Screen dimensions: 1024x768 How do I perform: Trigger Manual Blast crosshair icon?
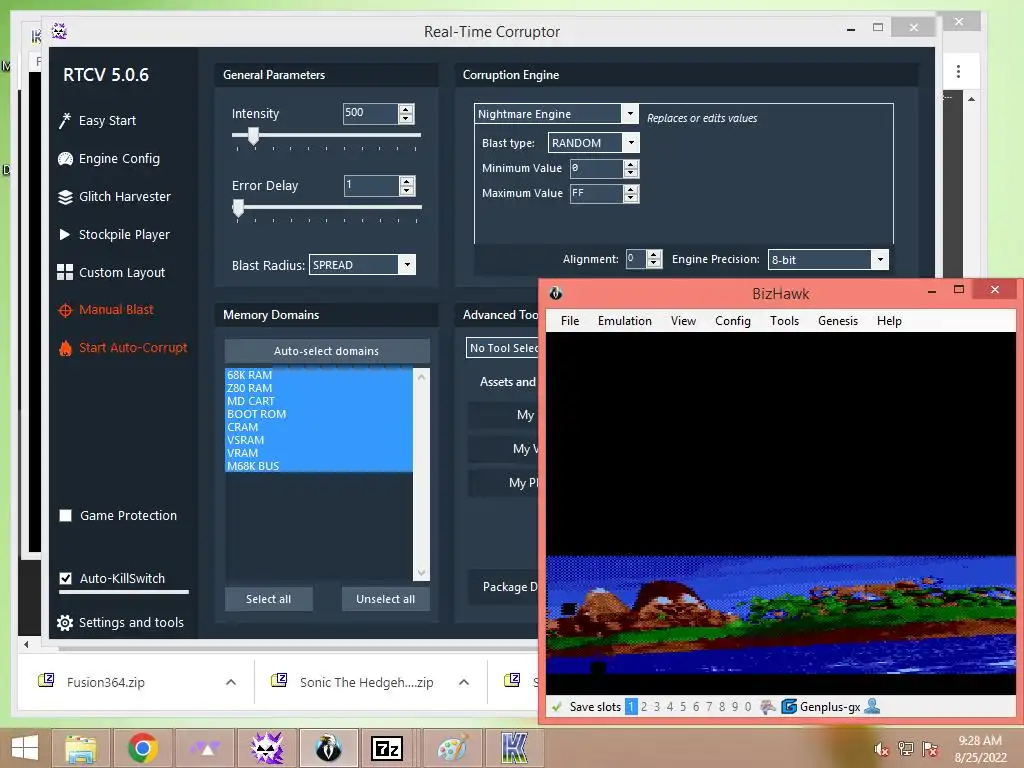point(65,310)
